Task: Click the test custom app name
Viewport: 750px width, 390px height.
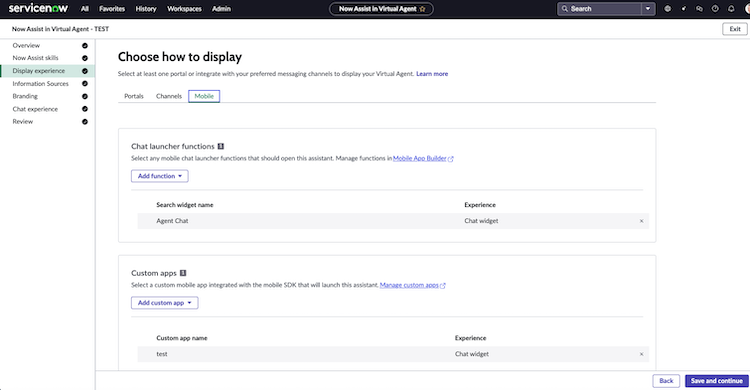Action: click(x=162, y=354)
